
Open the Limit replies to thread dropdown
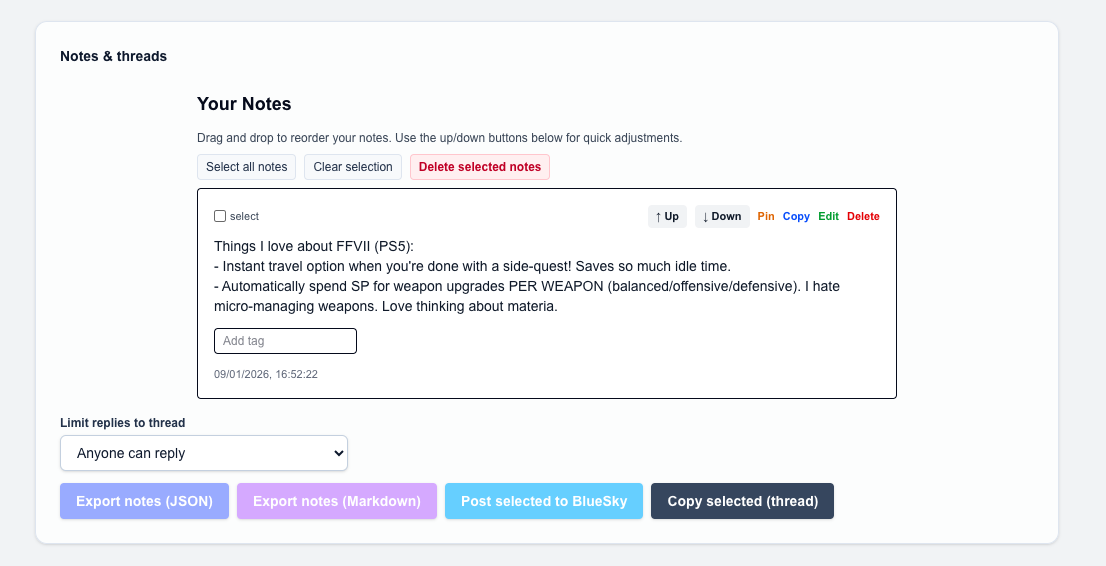(204, 453)
